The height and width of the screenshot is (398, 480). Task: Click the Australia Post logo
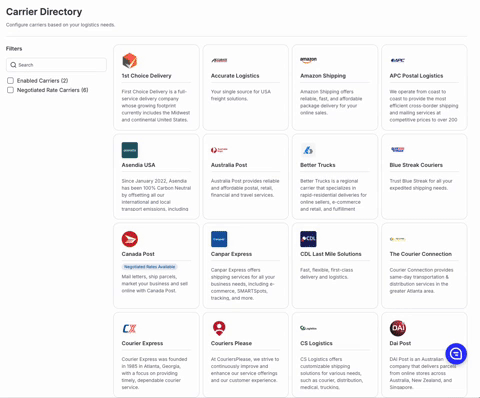(219, 150)
